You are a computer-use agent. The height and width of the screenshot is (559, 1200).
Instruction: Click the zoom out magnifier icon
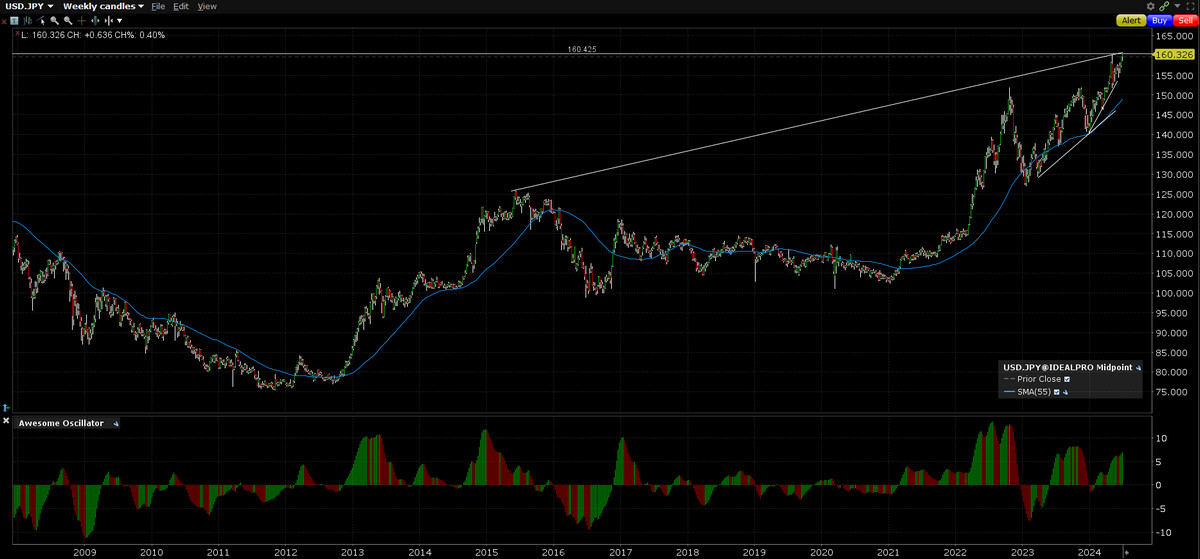(x=68, y=21)
